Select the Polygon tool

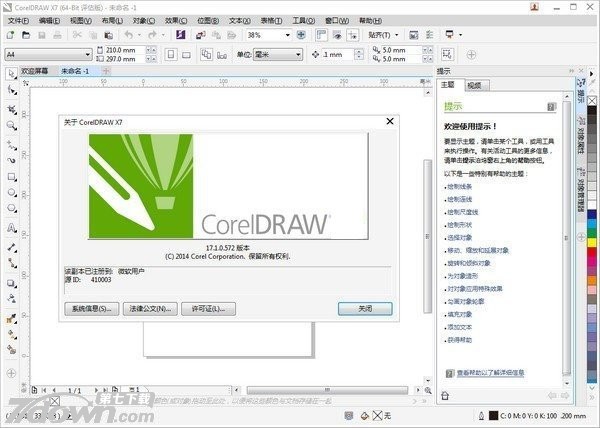pos(11,208)
